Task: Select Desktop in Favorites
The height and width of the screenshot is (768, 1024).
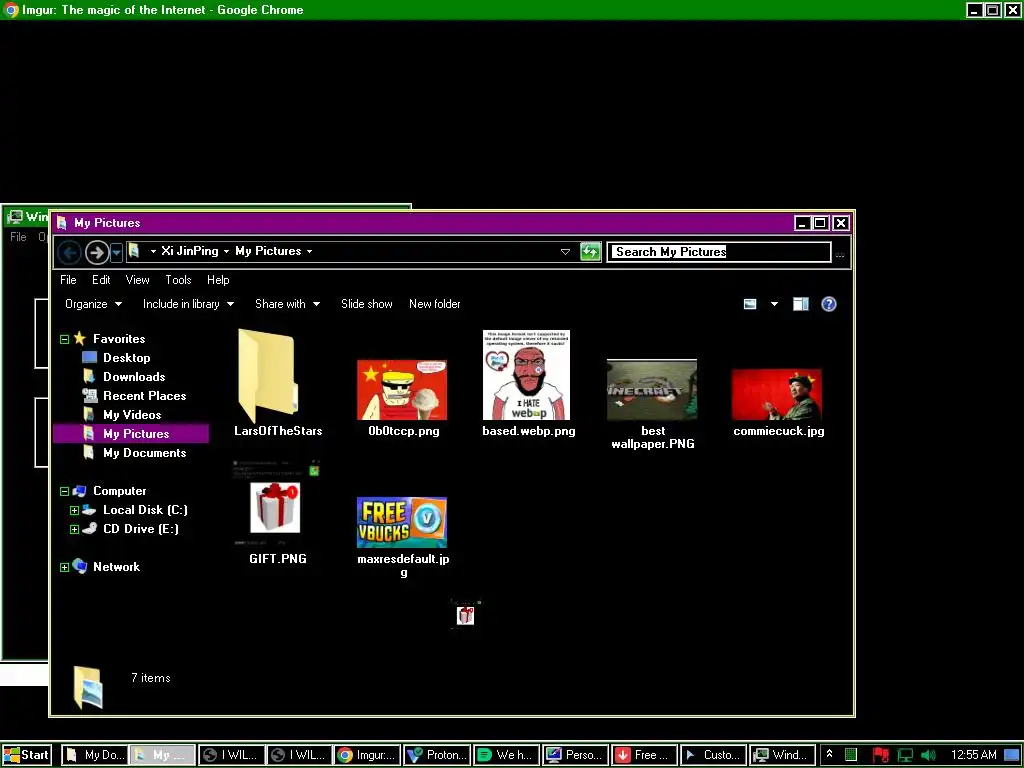Action: 127,358
